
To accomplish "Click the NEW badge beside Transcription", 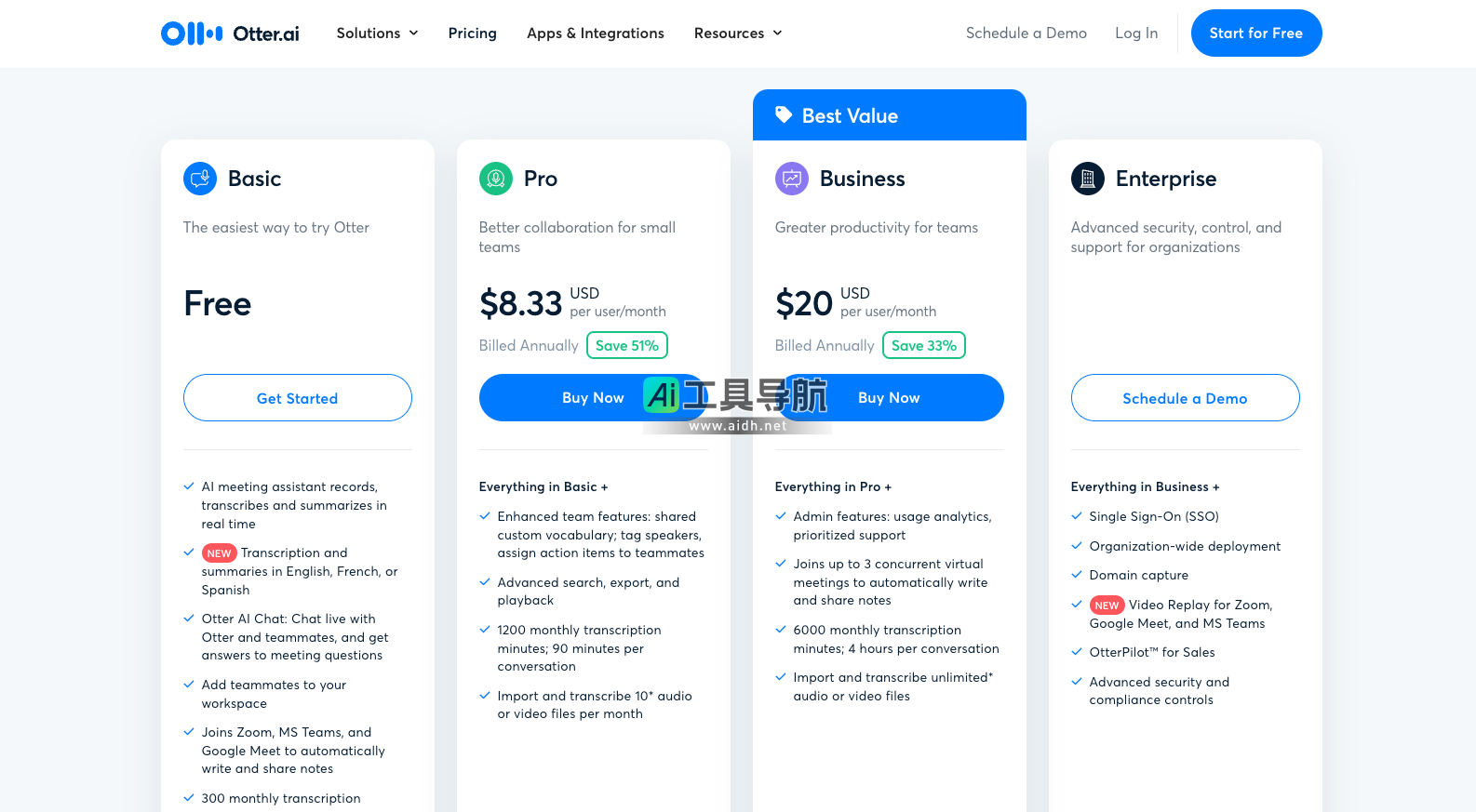I will pyautogui.click(x=219, y=553).
